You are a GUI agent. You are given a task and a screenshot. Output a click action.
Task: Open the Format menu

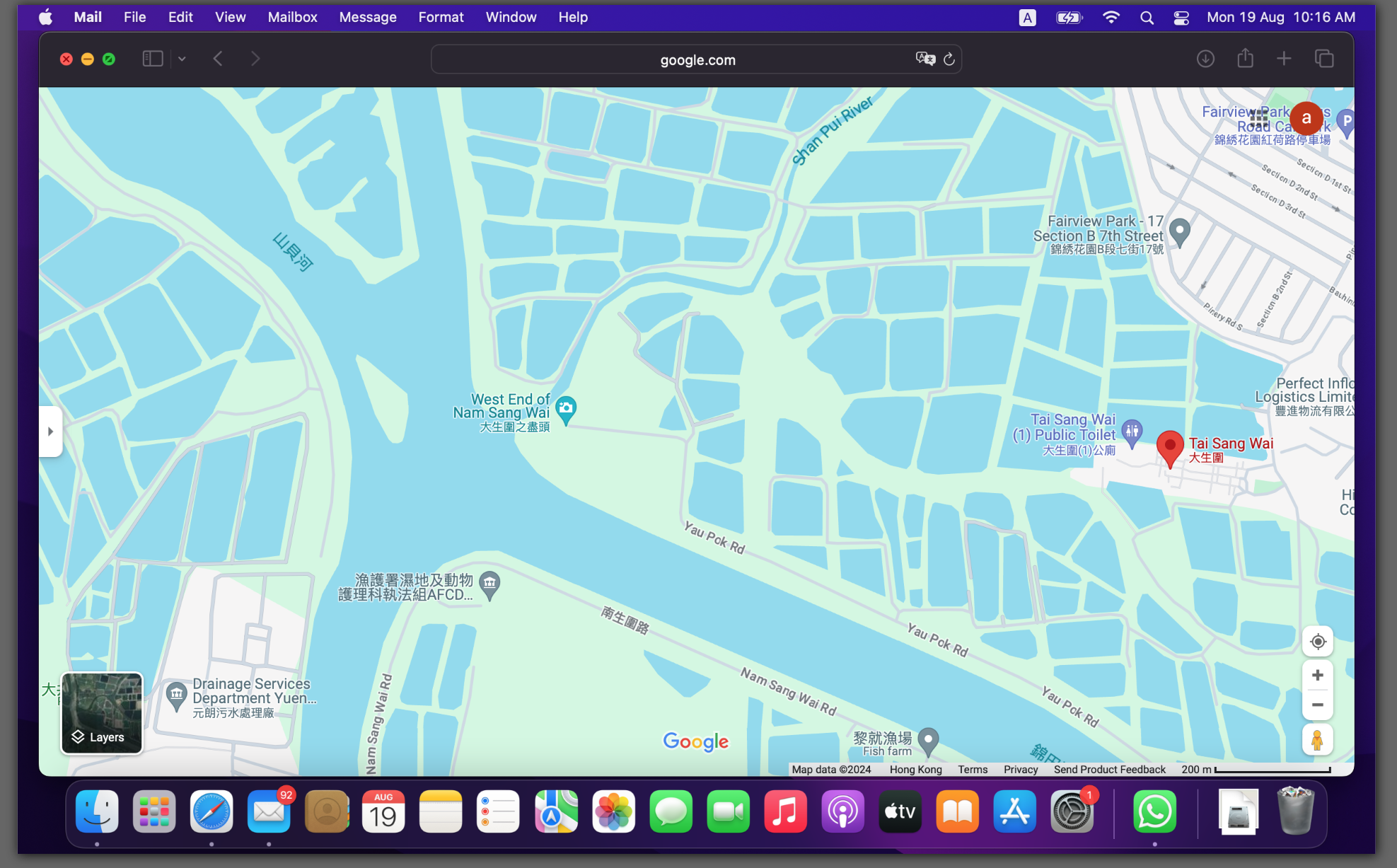pos(441,17)
